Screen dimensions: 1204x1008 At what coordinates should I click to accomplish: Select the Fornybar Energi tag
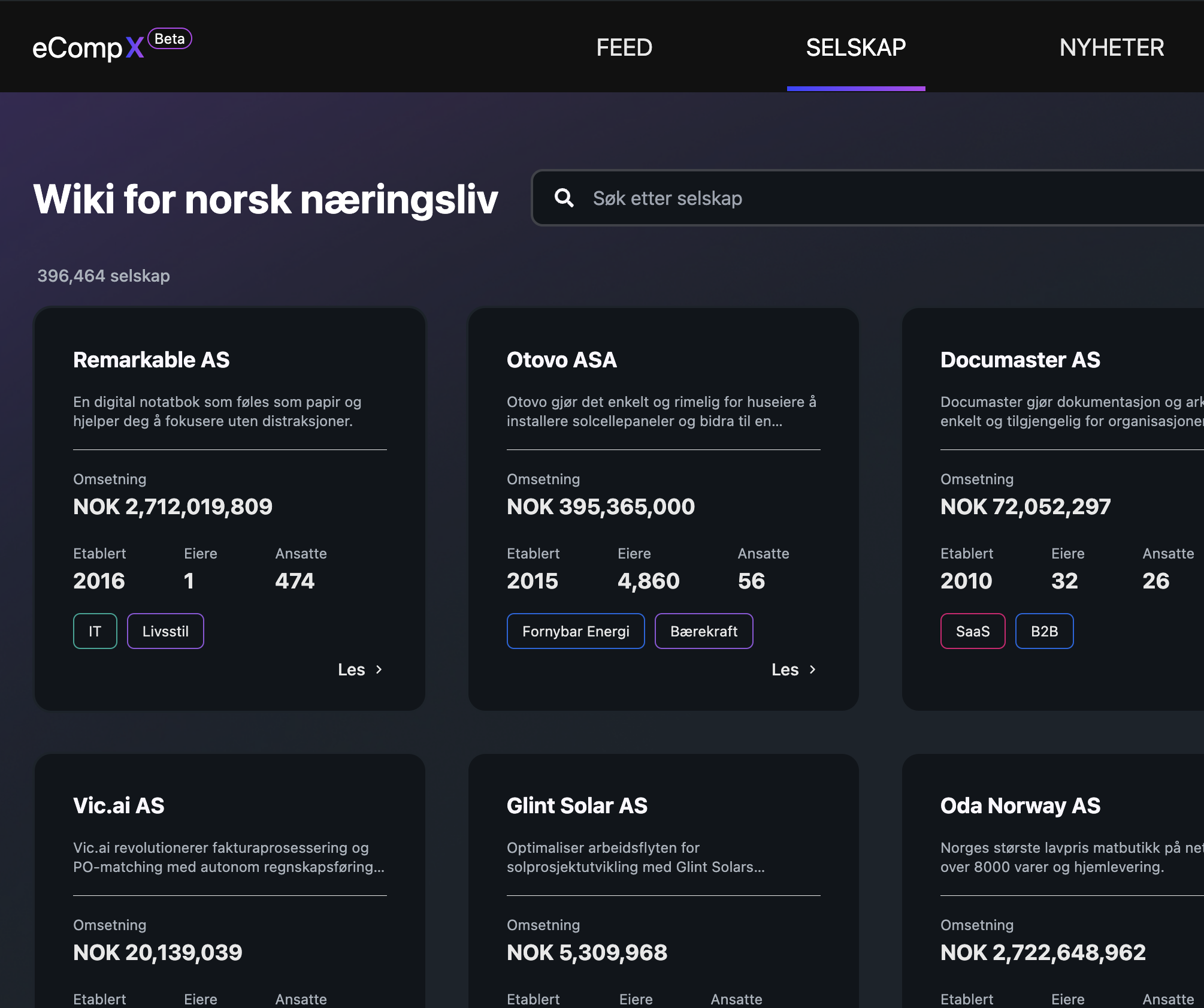[576, 631]
